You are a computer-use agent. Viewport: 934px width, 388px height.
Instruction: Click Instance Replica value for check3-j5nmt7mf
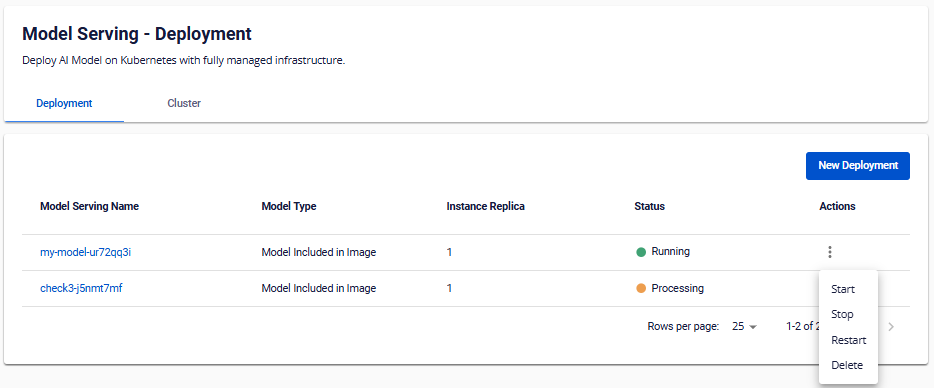click(449, 288)
